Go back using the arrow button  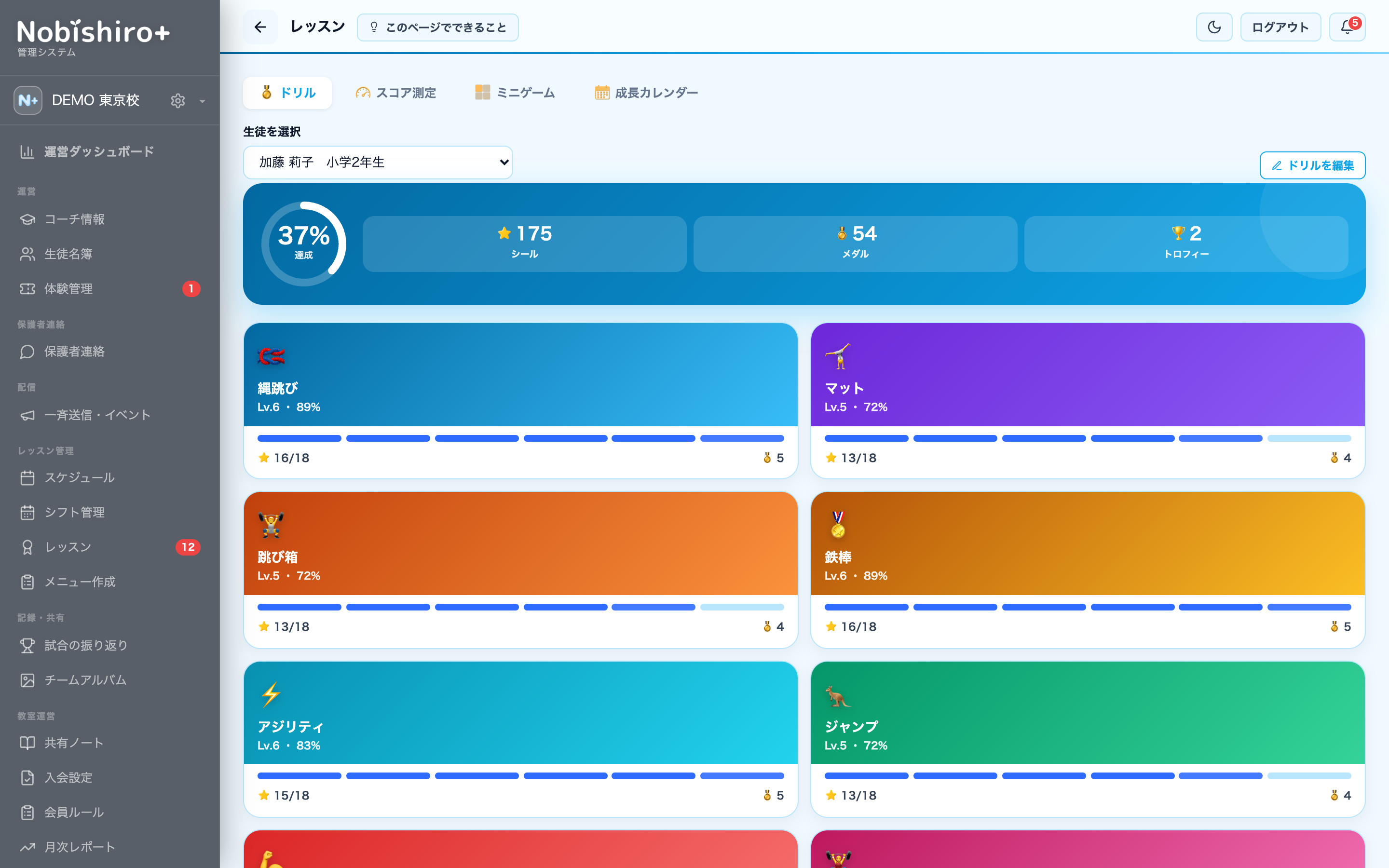point(260,27)
